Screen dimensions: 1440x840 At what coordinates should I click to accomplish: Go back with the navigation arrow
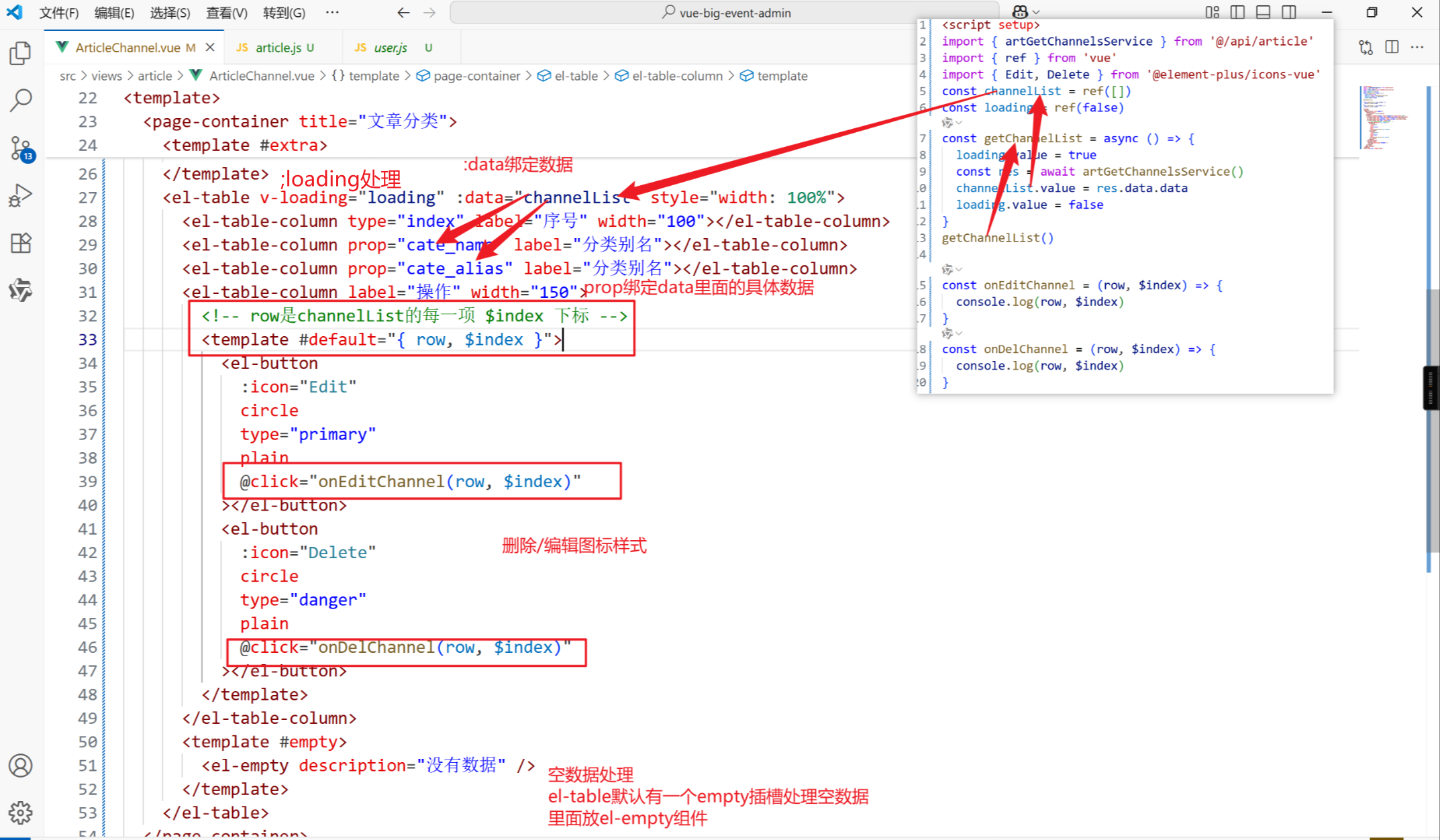(x=403, y=13)
